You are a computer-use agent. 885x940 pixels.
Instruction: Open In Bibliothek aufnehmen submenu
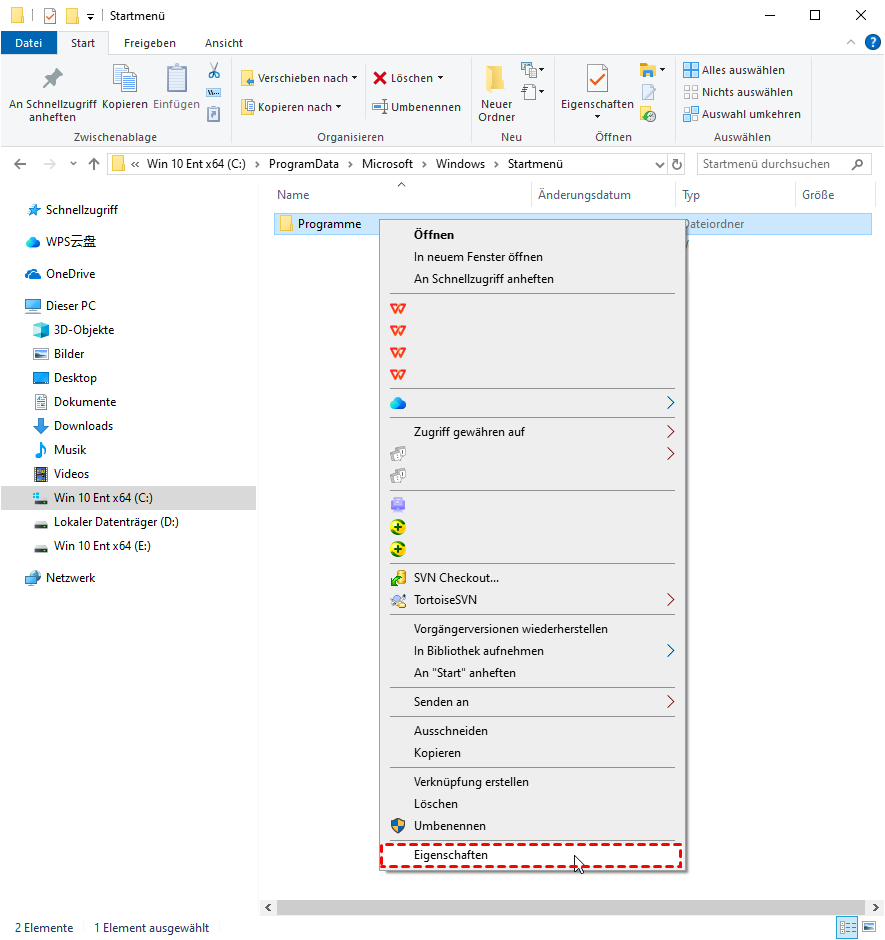pyautogui.click(x=532, y=651)
